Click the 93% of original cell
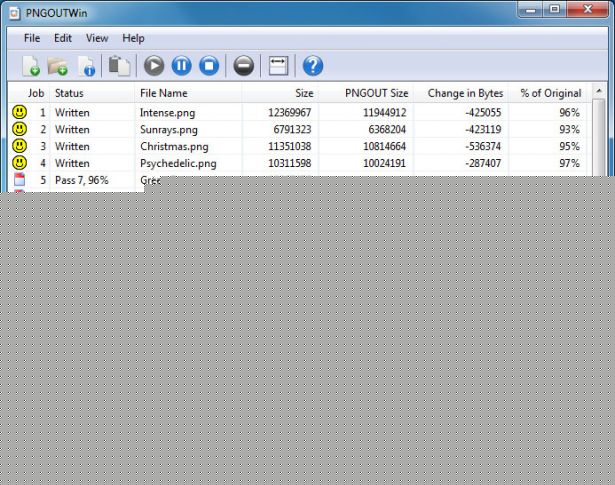615x485 pixels. point(570,129)
